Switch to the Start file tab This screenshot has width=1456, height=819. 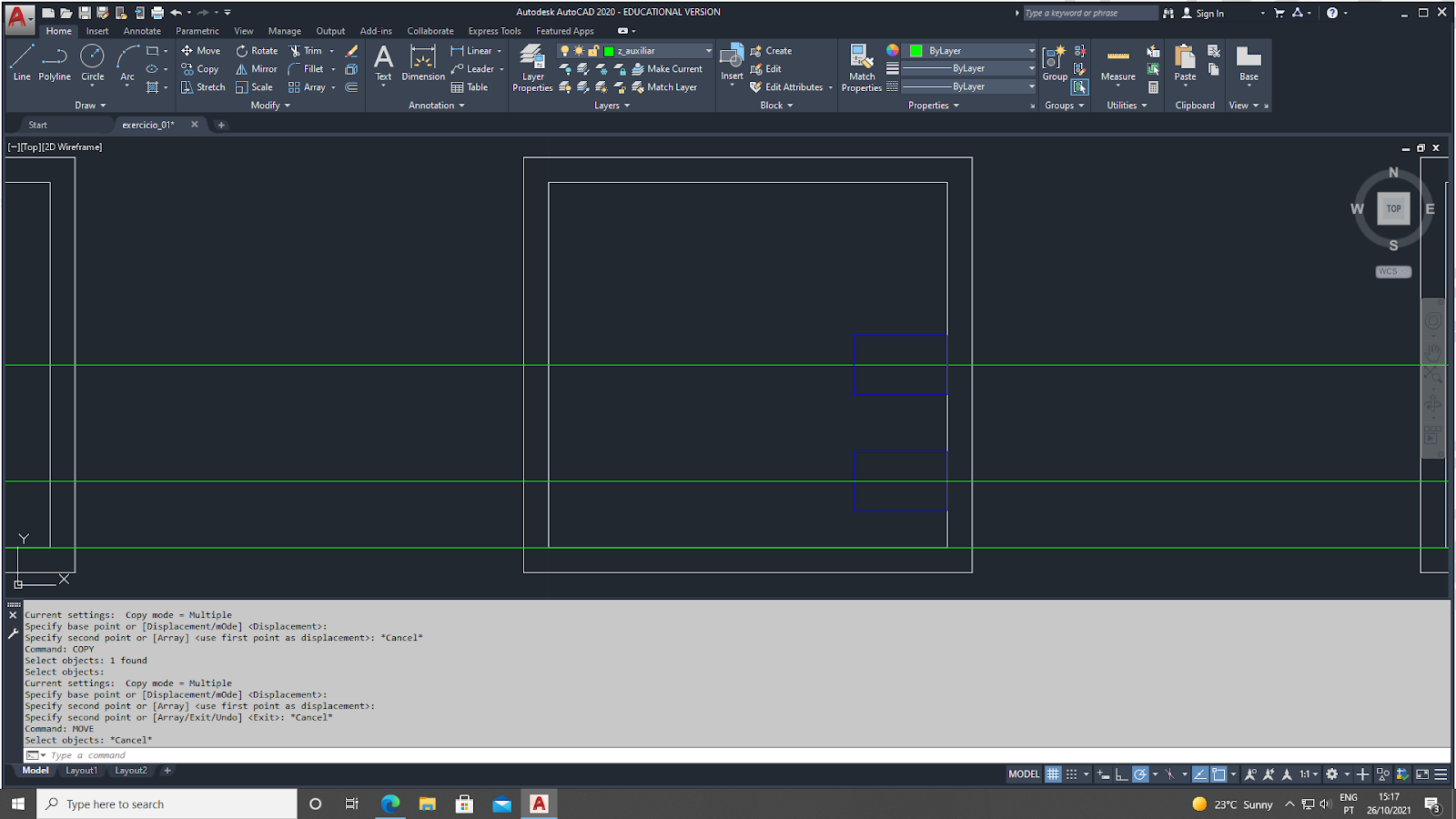37,126
